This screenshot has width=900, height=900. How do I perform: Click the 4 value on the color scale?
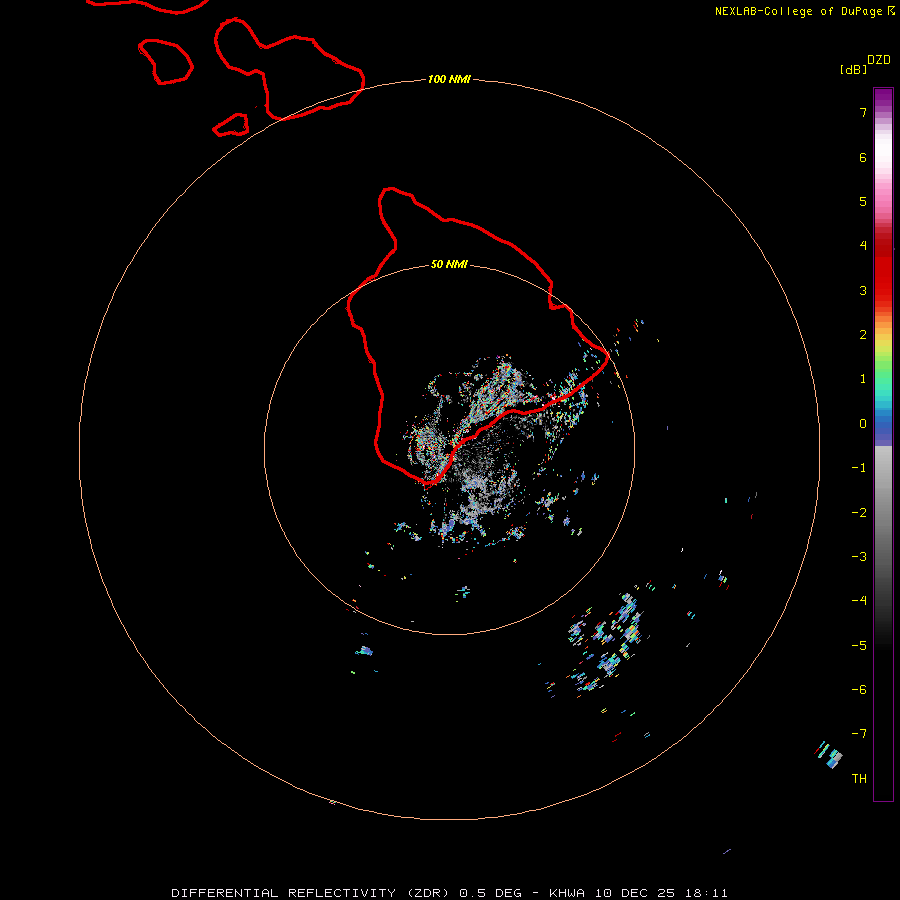(x=863, y=245)
